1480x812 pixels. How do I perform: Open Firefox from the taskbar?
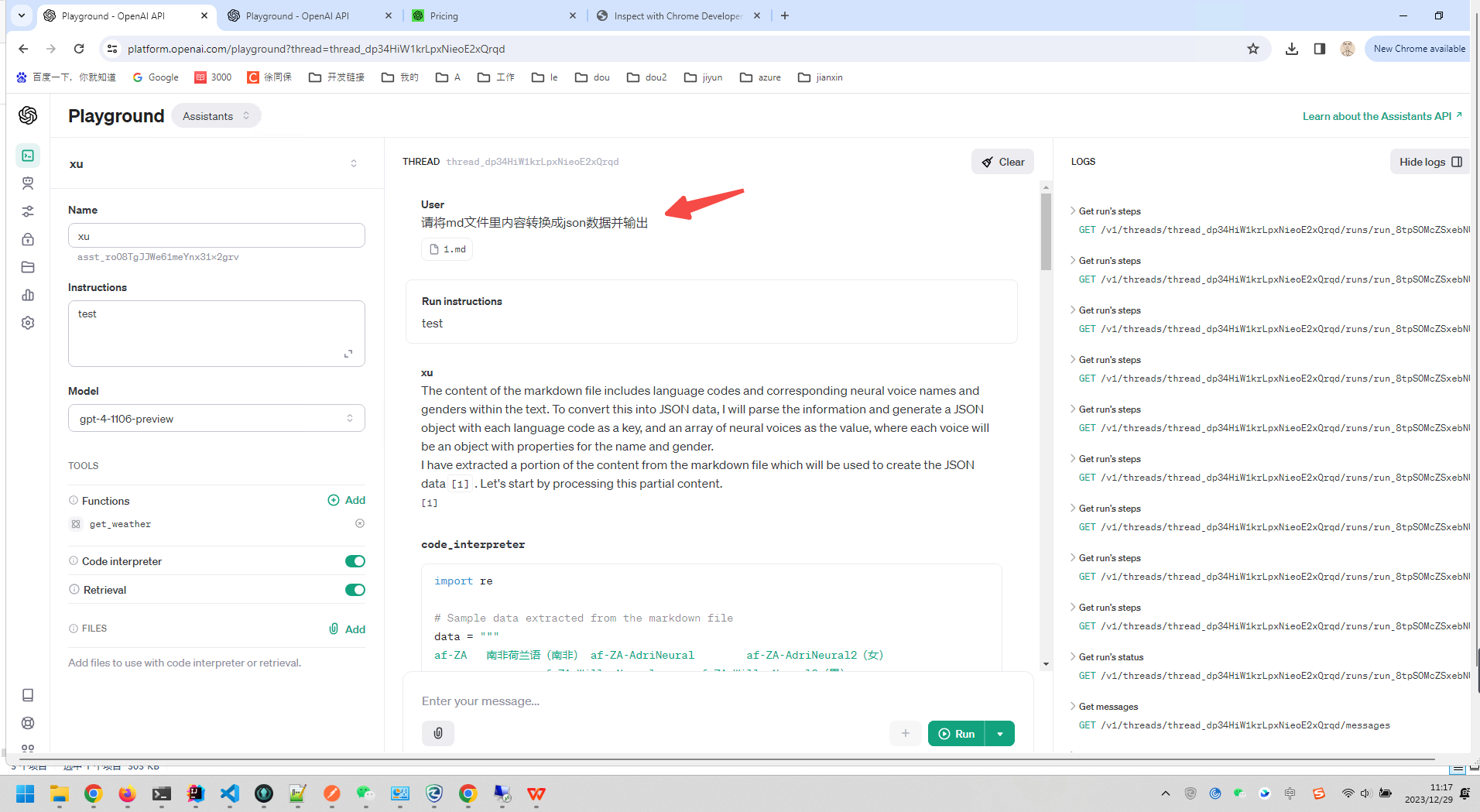tap(127, 794)
